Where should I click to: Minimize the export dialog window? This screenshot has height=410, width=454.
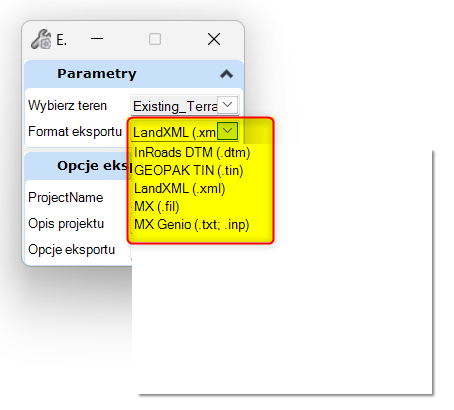(97, 39)
